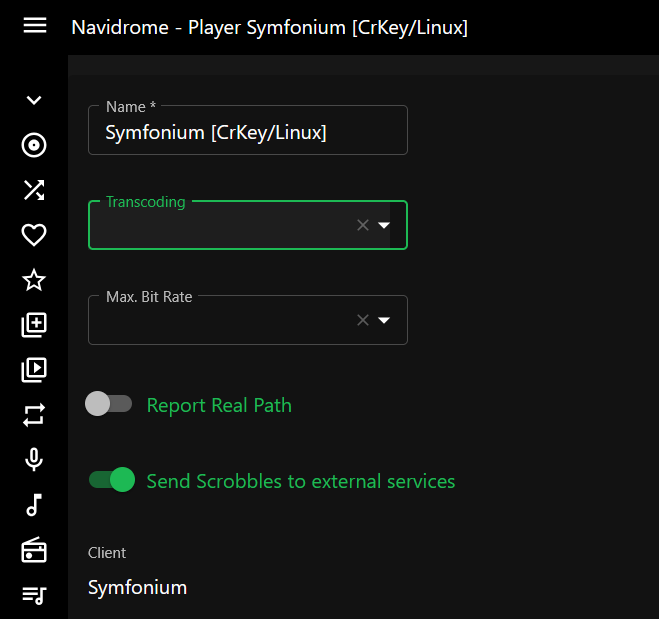
Task: Open Top Rated star icon
Action: tap(34, 280)
